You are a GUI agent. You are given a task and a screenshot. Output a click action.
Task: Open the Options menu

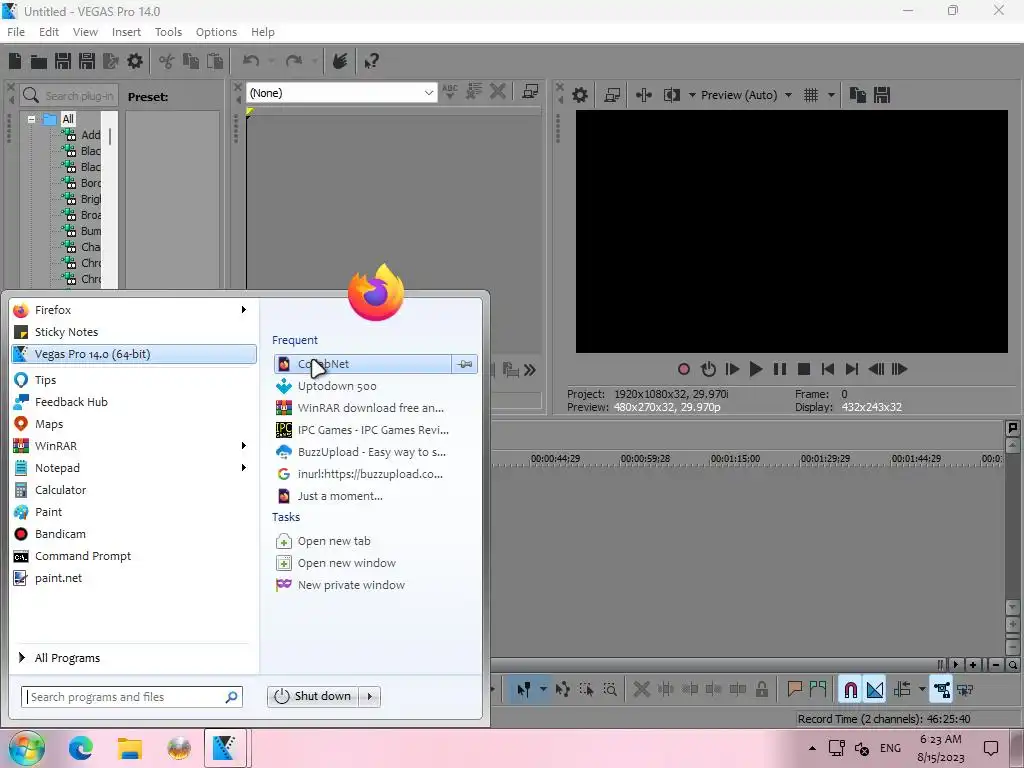tap(216, 32)
